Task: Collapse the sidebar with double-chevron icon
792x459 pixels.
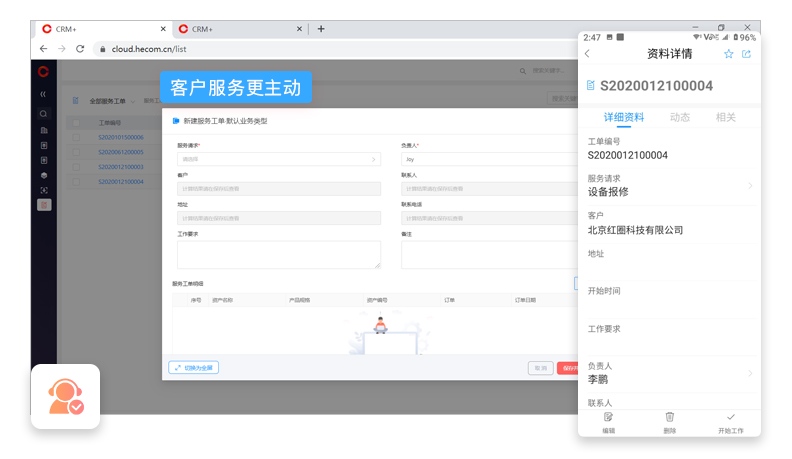Action: pyautogui.click(x=43, y=94)
